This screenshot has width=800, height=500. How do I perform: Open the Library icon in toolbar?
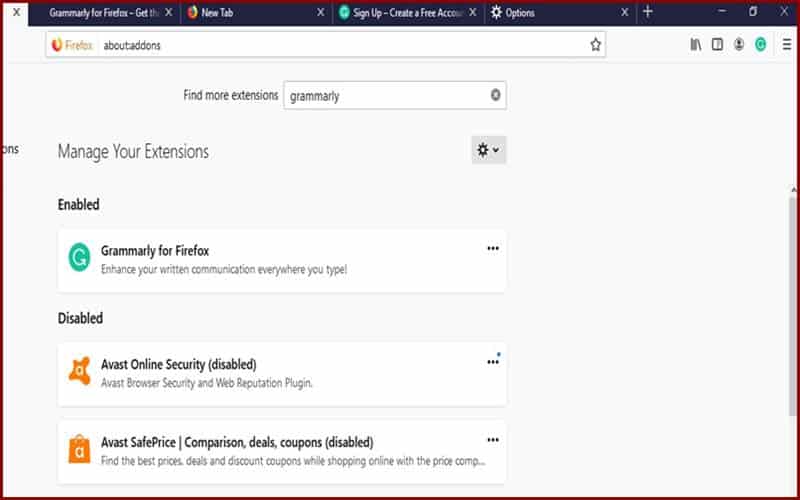[696, 45]
